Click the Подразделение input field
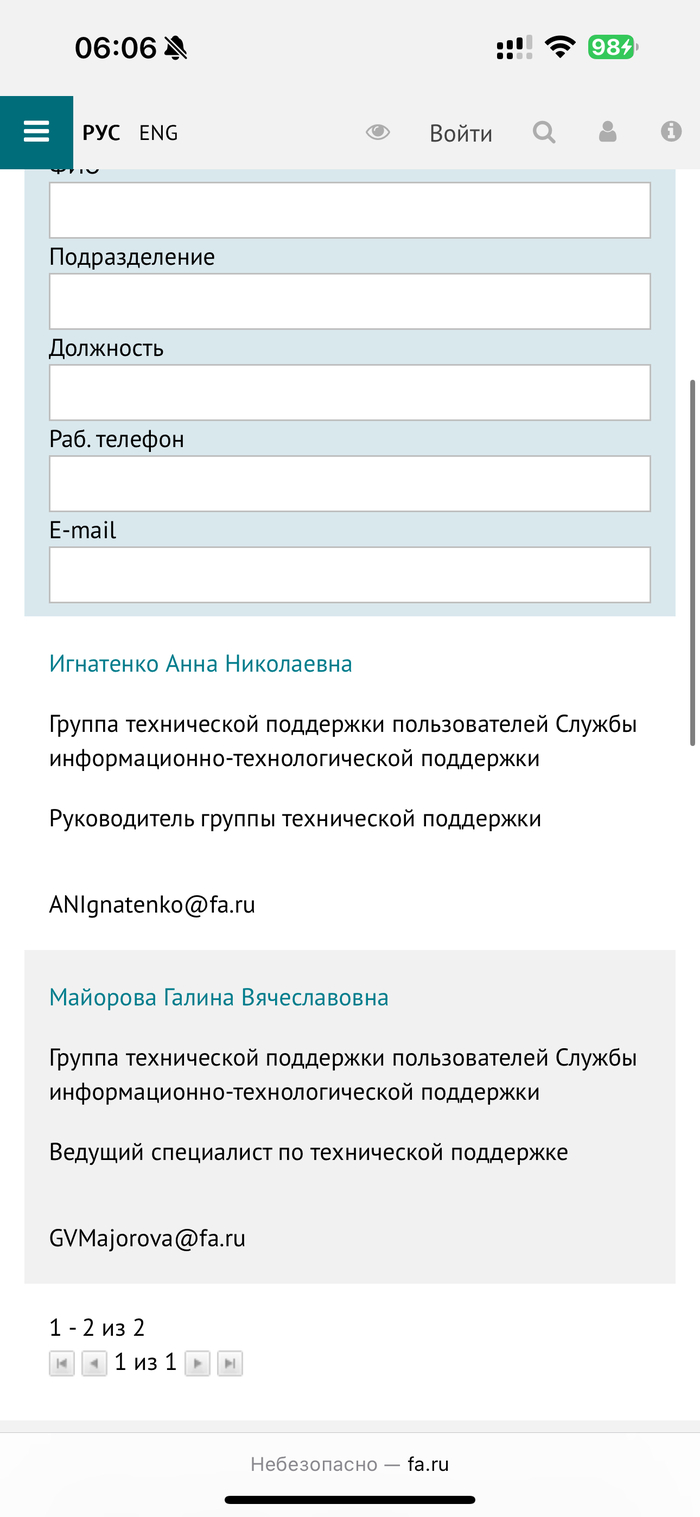Image resolution: width=700 pixels, height=1517 pixels. click(350, 301)
